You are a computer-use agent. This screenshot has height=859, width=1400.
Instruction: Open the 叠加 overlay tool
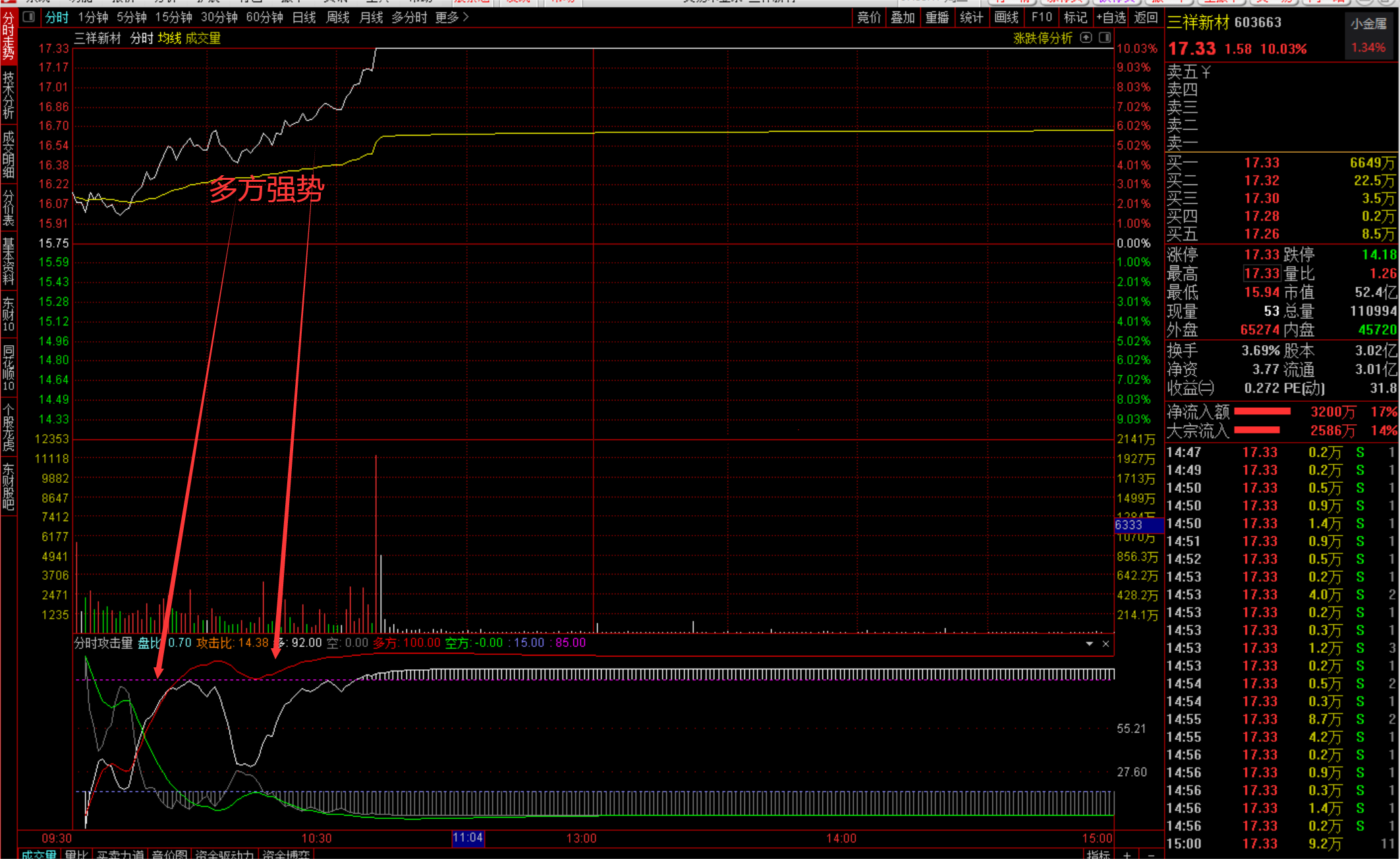[x=903, y=18]
